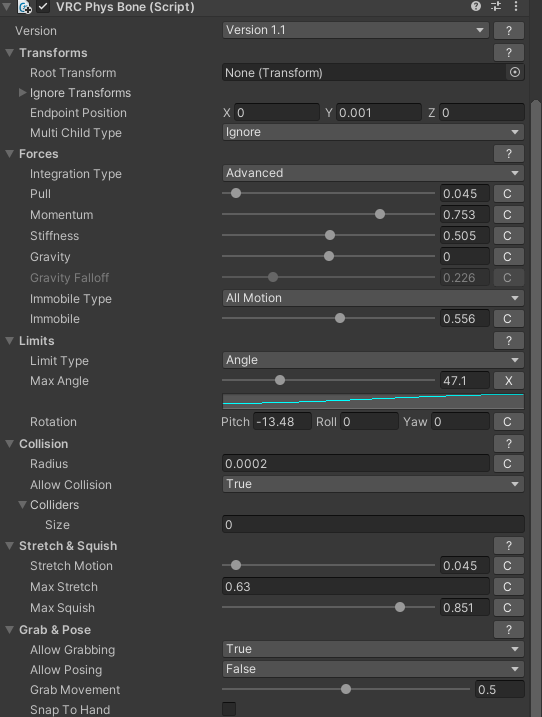Open the component kebab options menu
The height and width of the screenshot is (717, 542).
click(x=516, y=6)
